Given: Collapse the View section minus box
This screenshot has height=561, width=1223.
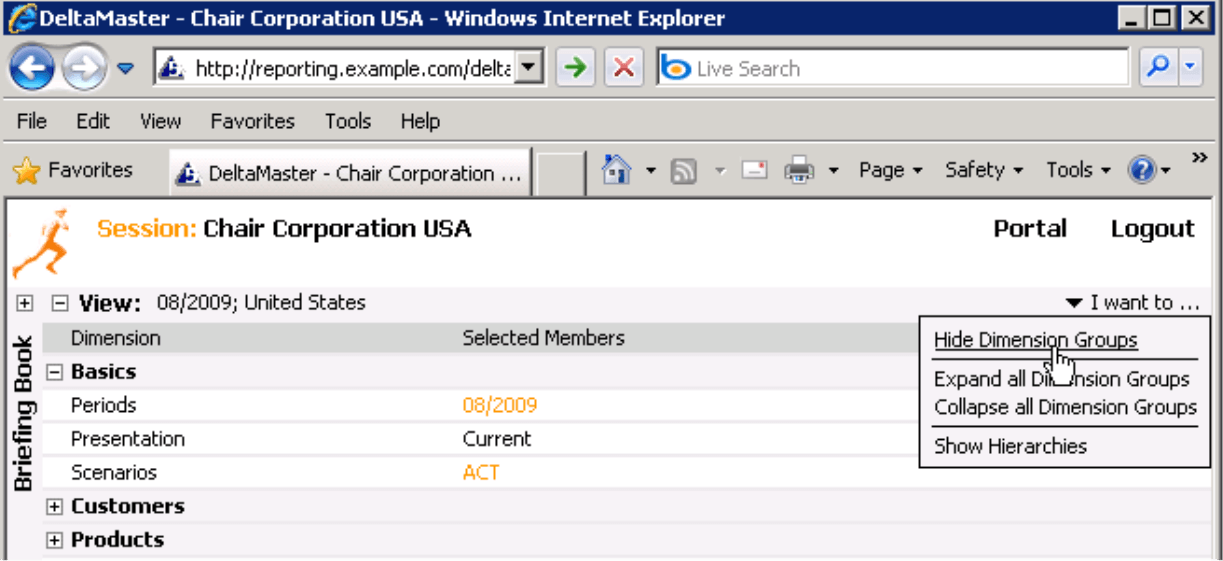Looking at the screenshot, I should pyautogui.click(x=60, y=303).
